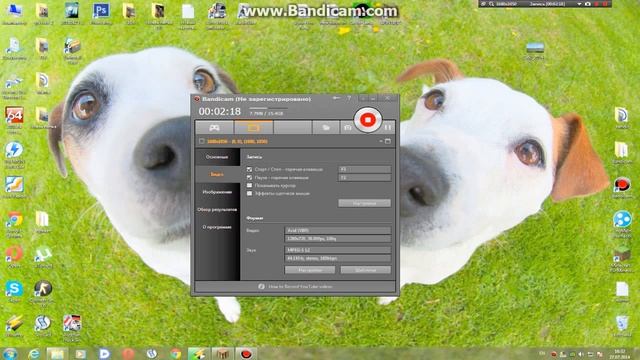Open the Opera desktop shortcut
The height and width of the screenshot is (360, 640).
click(x=14, y=257)
